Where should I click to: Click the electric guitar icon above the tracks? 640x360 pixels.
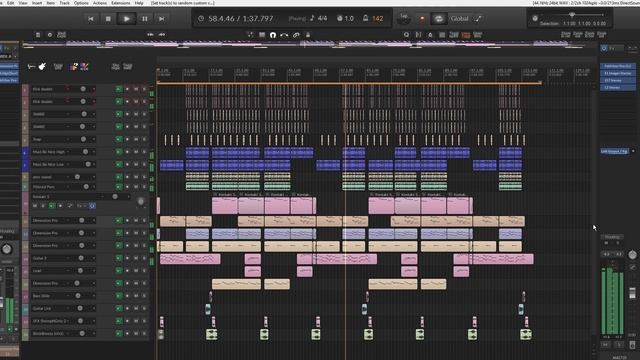[x=42, y=66]
